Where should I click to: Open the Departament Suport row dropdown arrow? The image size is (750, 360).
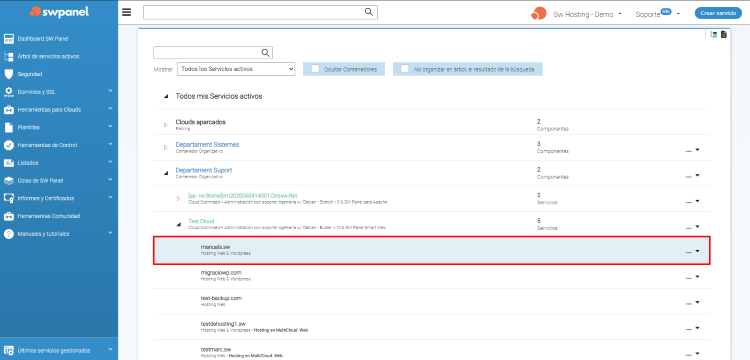[697, 175]
